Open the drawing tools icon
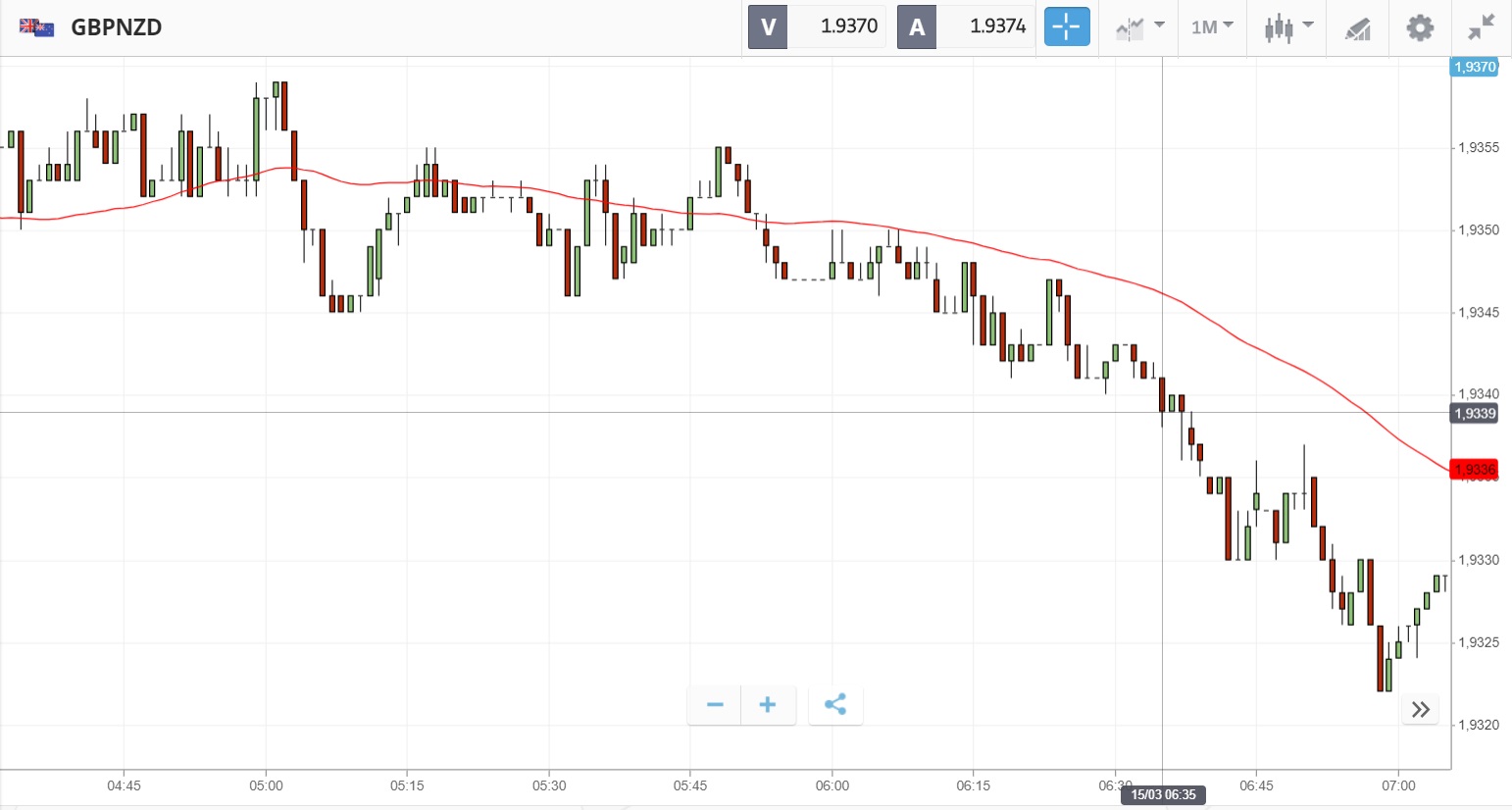Viewport: 1512px width, 810px height. tap(1357, 27)
